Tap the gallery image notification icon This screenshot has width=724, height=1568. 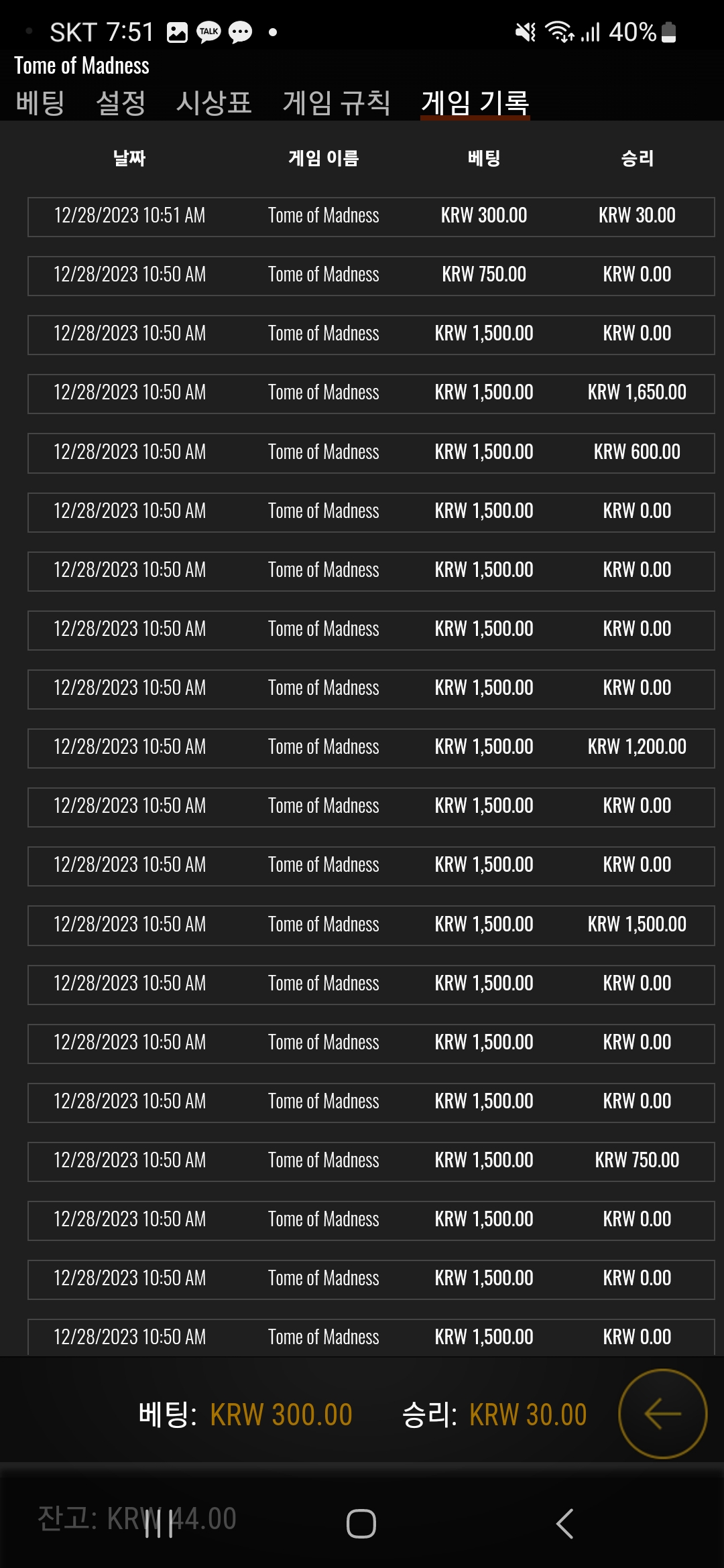(x=177, y=32)
